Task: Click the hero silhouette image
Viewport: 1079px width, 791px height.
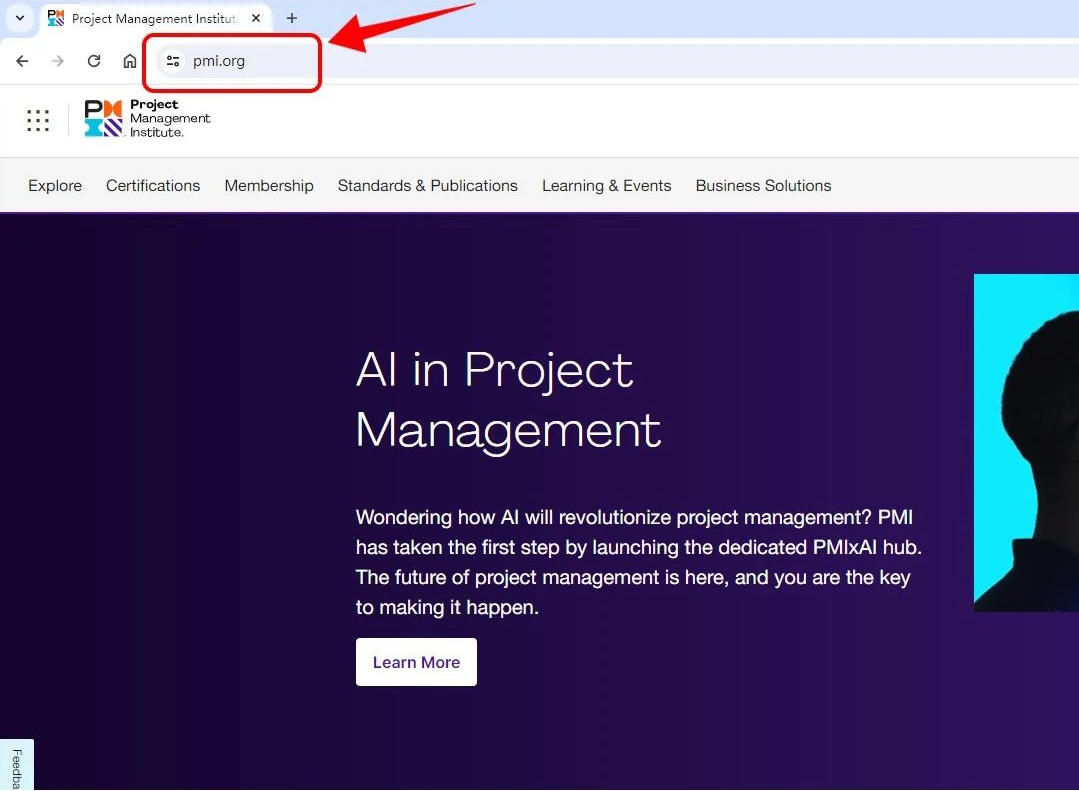Action: [x=1026, y=443]
